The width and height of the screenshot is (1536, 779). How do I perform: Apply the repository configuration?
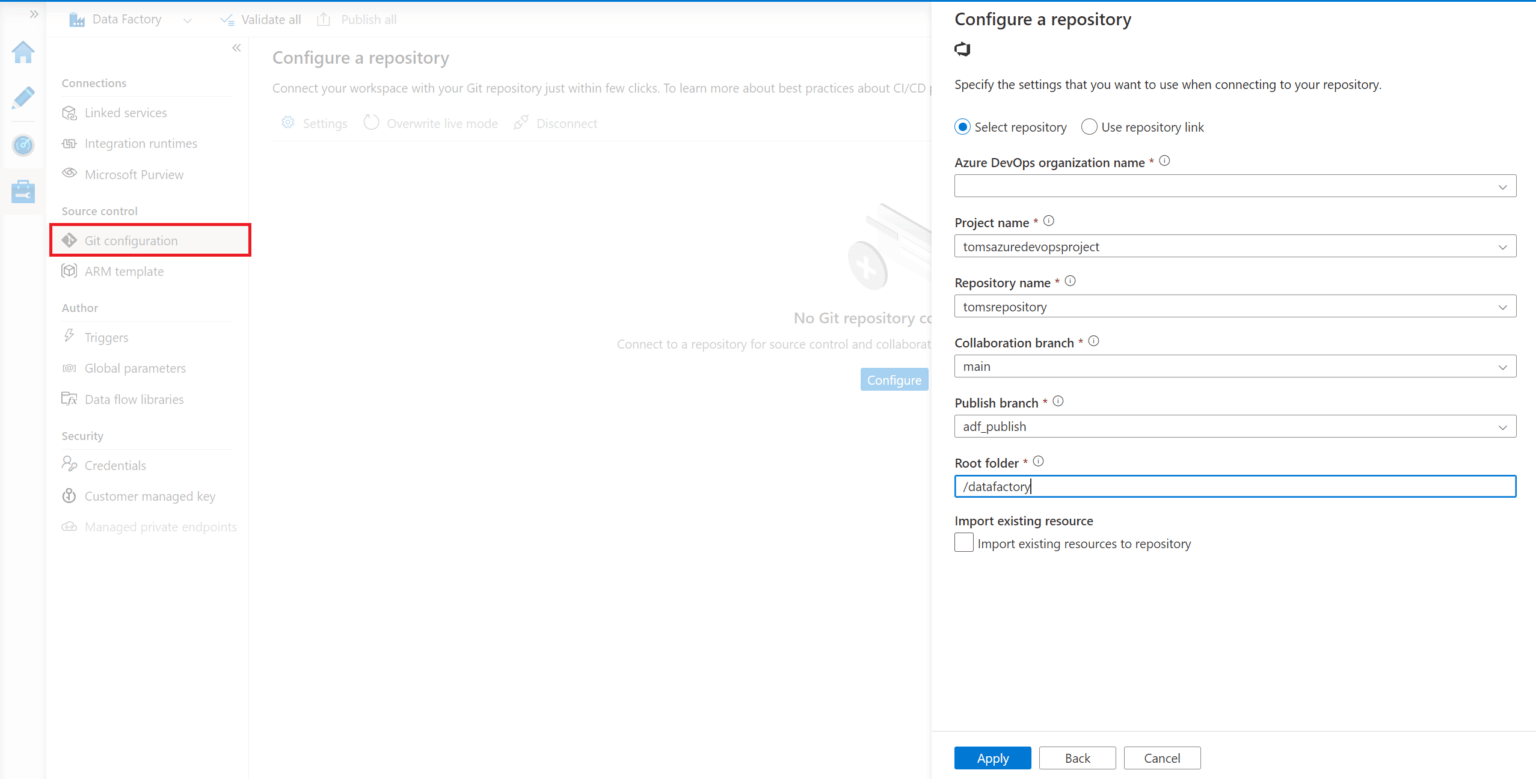point(992,758)
